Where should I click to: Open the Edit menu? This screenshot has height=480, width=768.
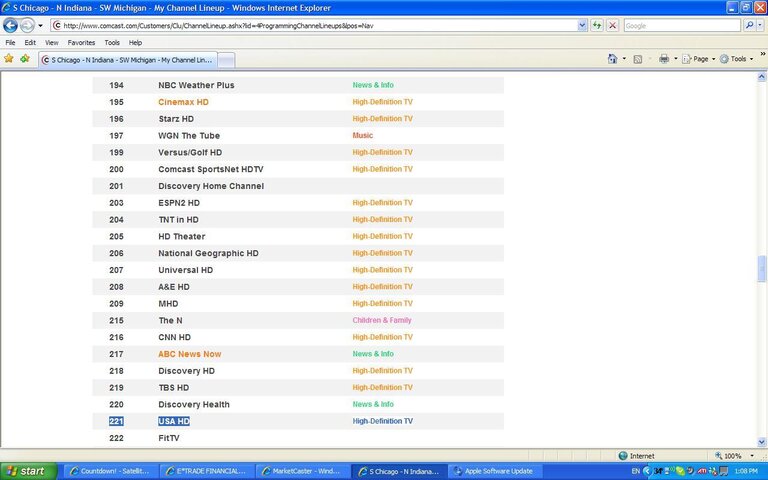pos(30,43)
